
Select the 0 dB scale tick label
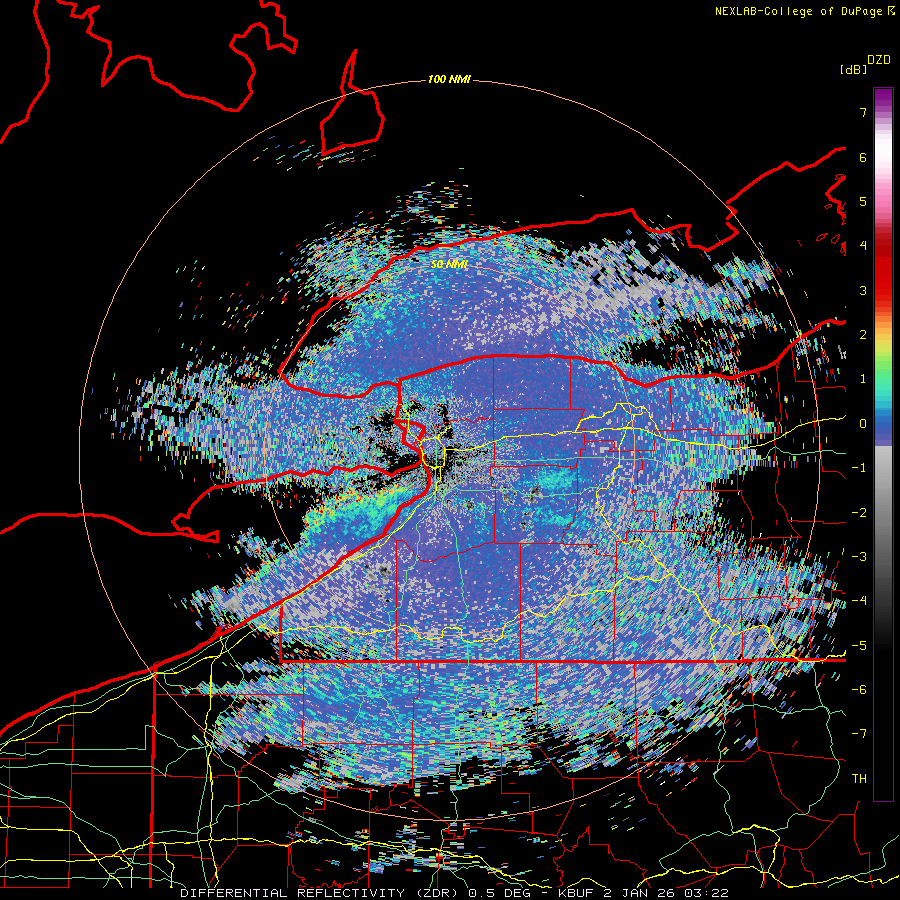pos(863,424)
